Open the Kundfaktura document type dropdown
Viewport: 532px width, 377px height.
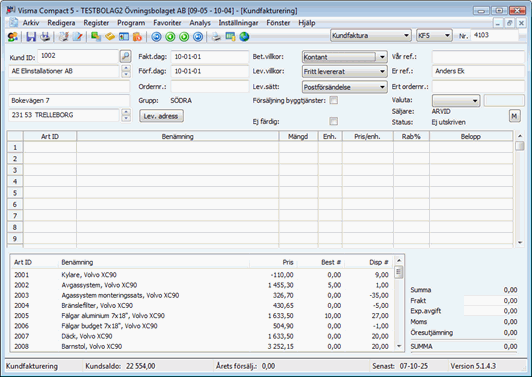[x=370, y=35]
